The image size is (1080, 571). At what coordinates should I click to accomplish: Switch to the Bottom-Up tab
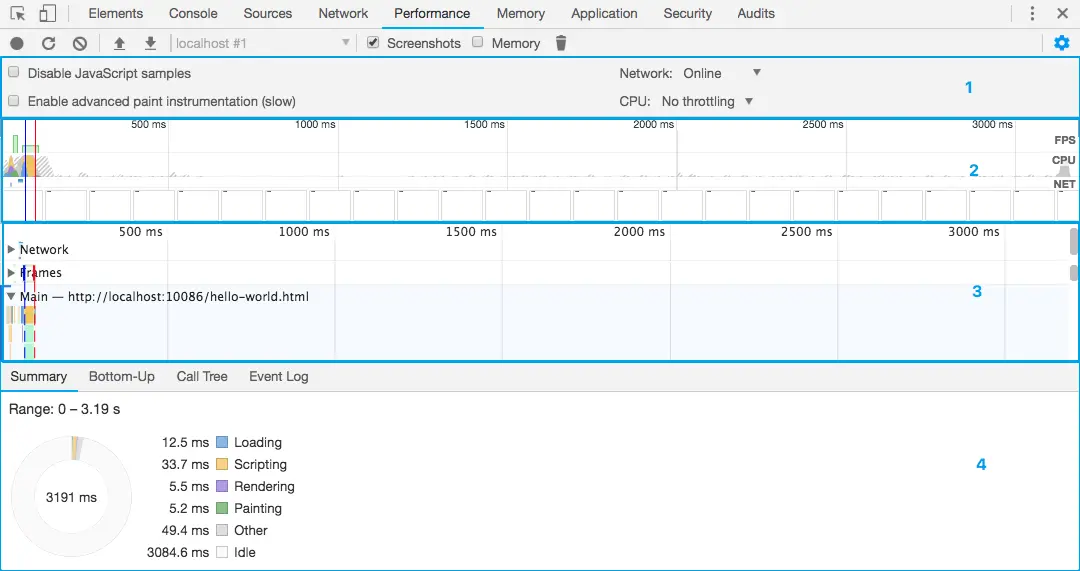(122, 377)
